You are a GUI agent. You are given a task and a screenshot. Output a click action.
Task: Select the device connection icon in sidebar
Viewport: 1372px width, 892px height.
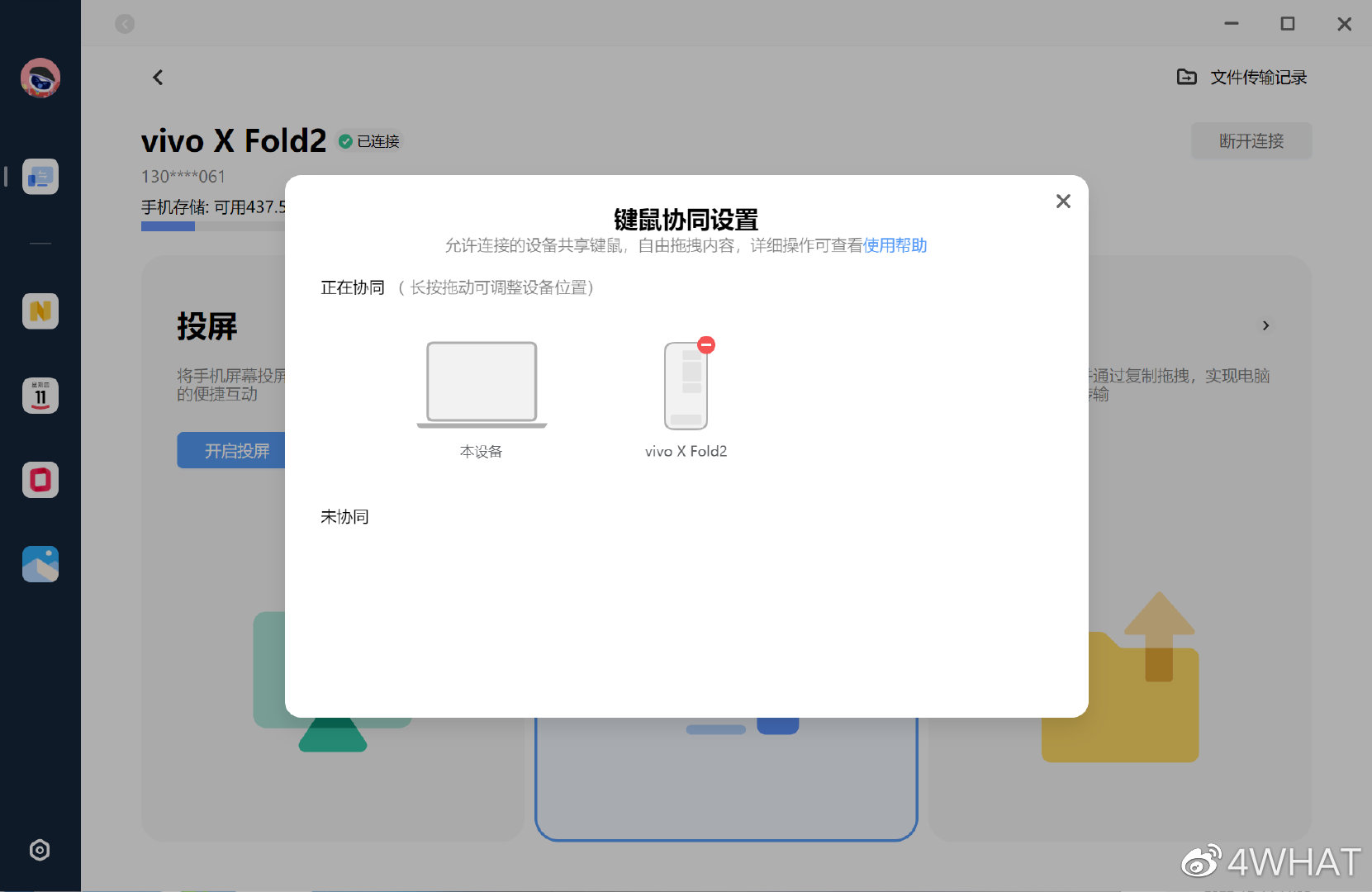point(40,176)
